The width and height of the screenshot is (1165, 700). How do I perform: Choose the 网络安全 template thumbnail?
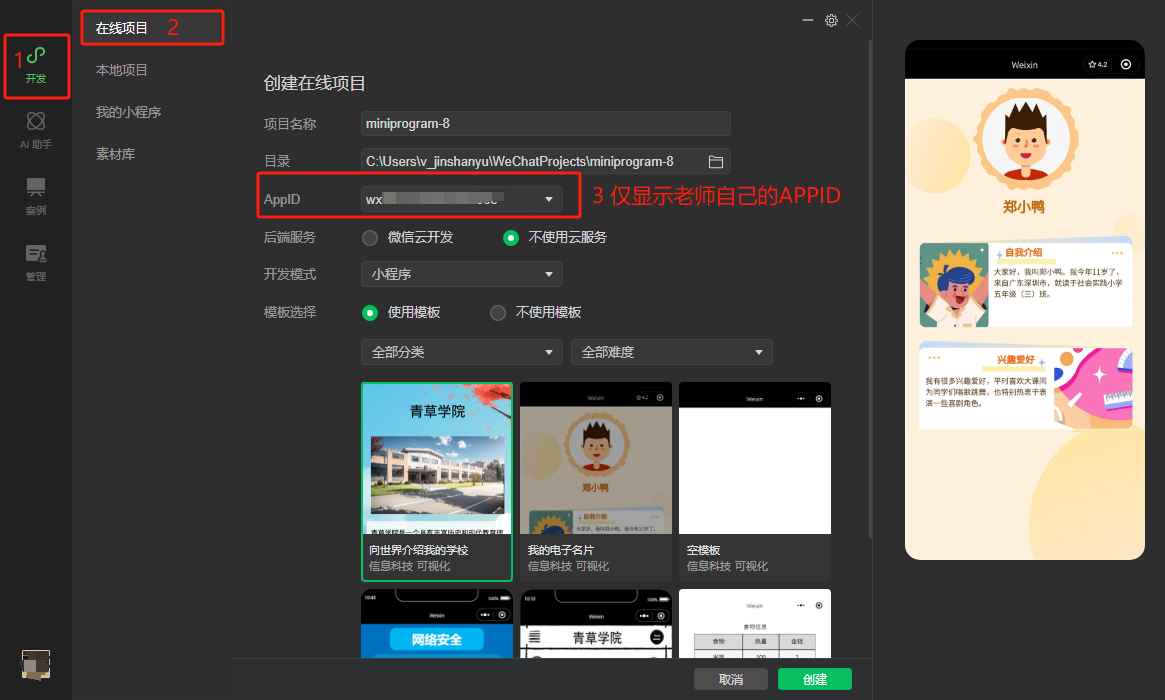(437, 623)
